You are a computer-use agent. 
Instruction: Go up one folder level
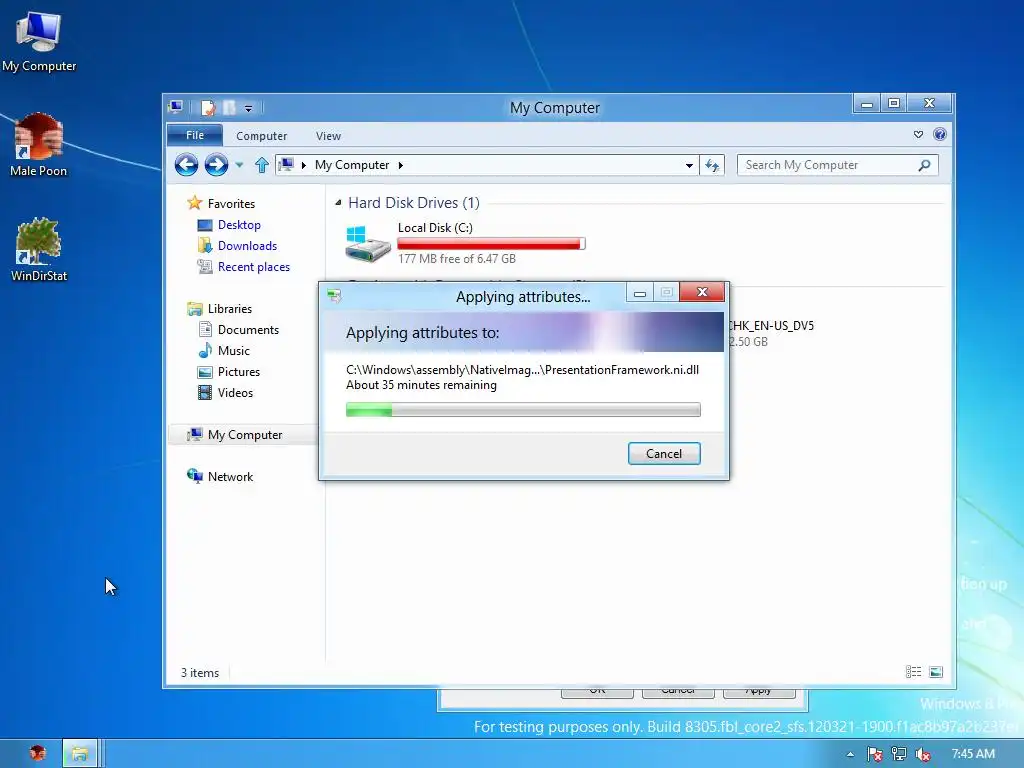262,165
